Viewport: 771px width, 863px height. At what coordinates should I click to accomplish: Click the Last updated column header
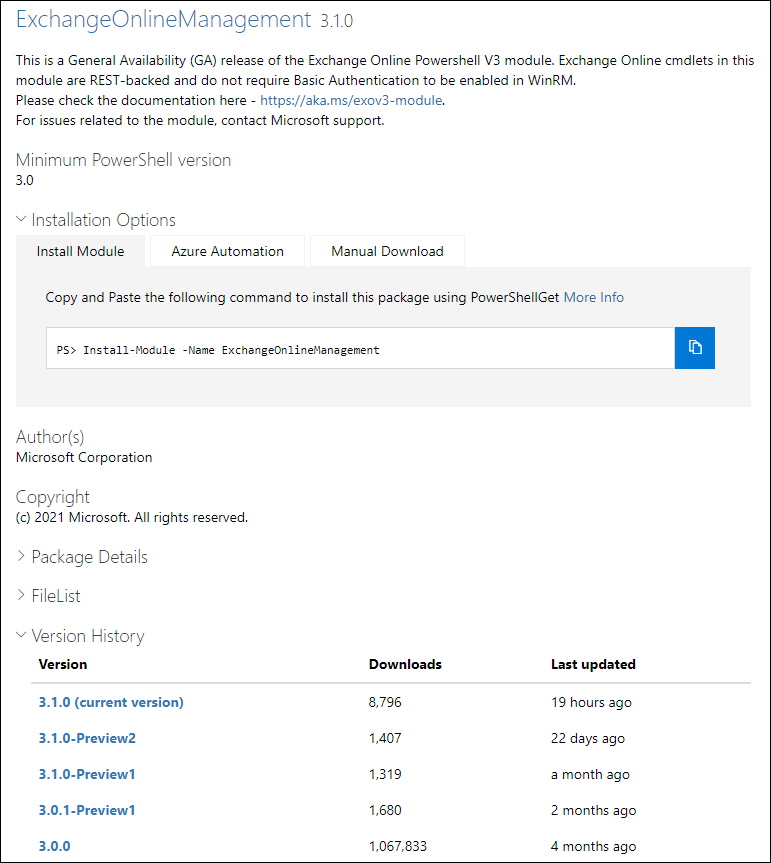593,664
